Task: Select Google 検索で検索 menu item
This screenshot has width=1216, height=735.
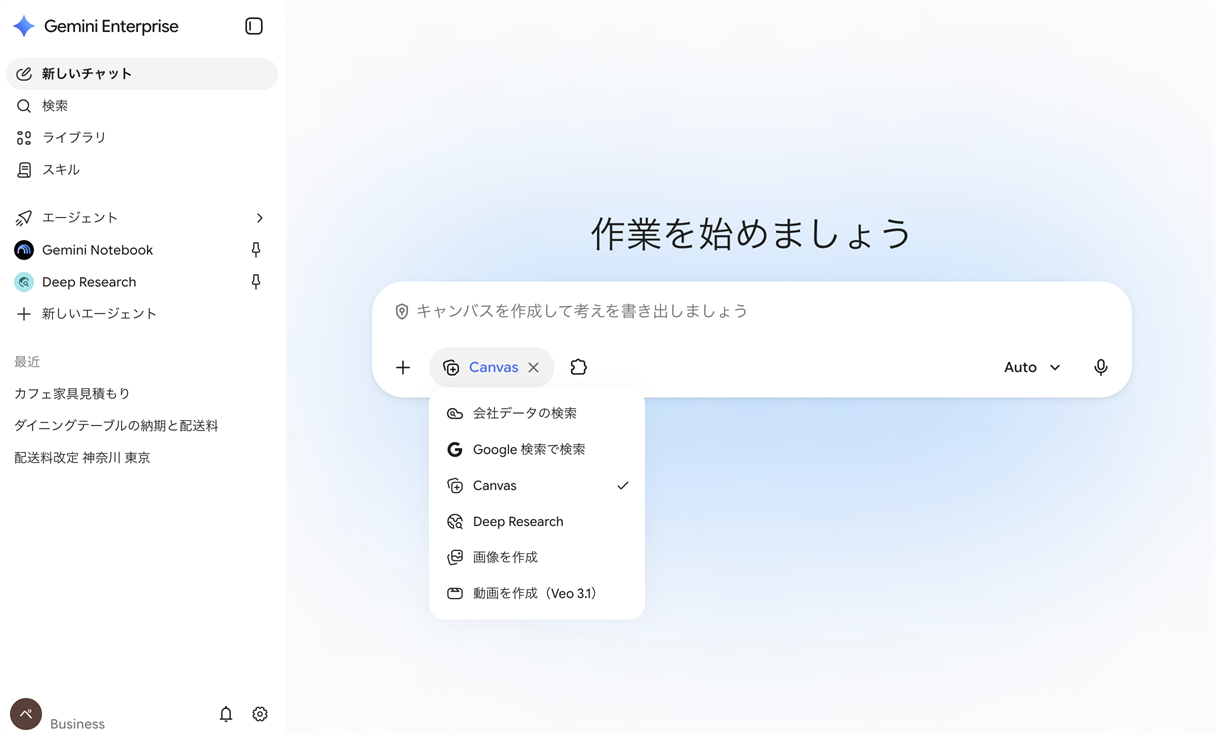Action: tap(537, 450)
